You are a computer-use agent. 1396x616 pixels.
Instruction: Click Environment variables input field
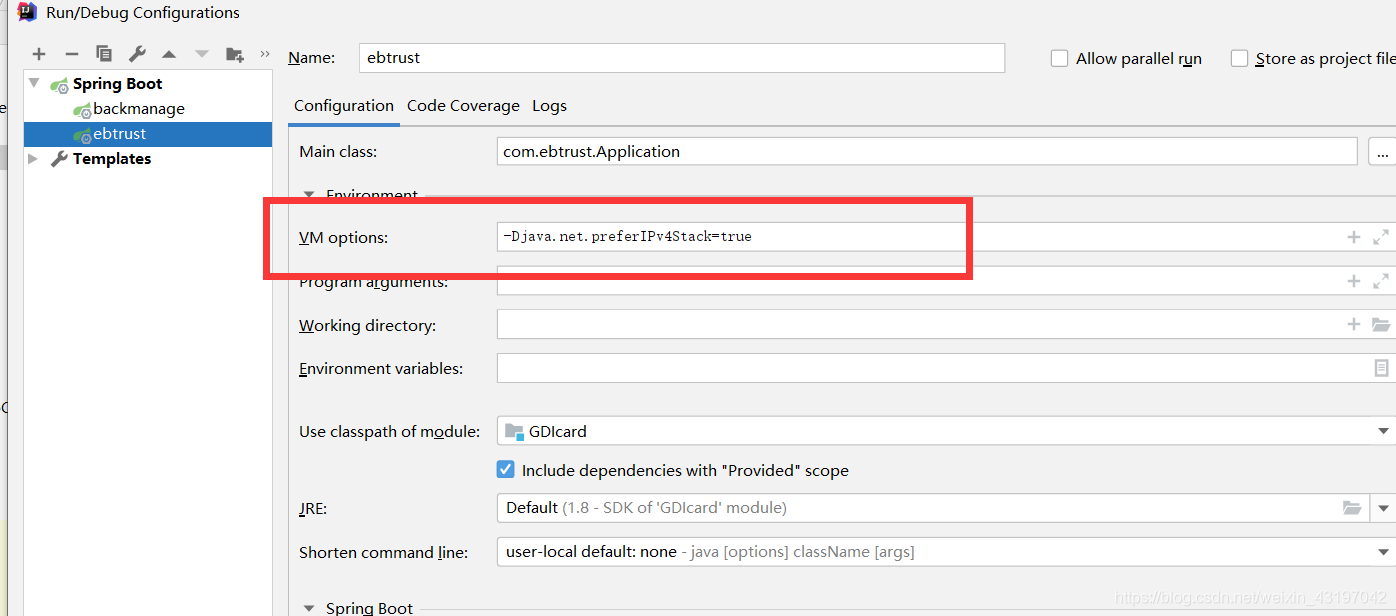[946, 368]
